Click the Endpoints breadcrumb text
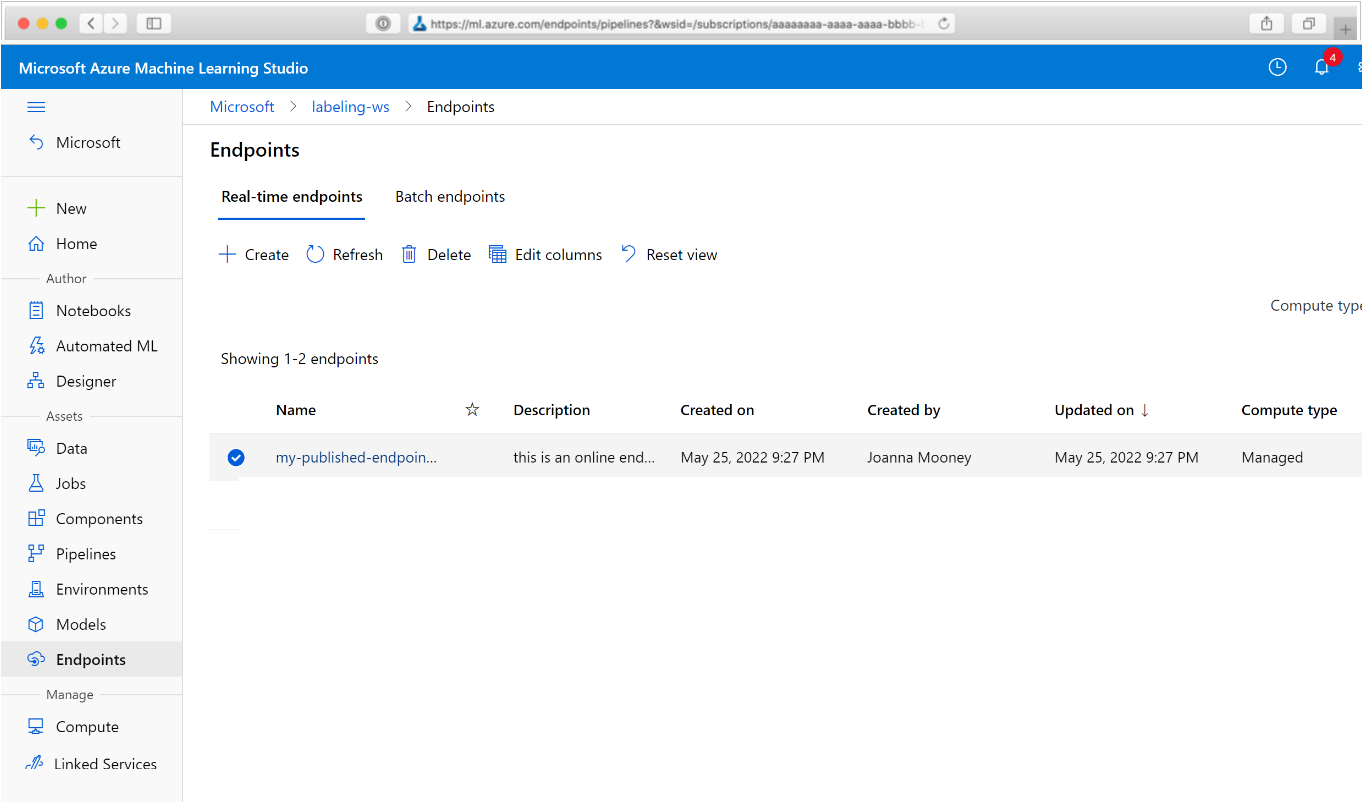 coord(461,107)
